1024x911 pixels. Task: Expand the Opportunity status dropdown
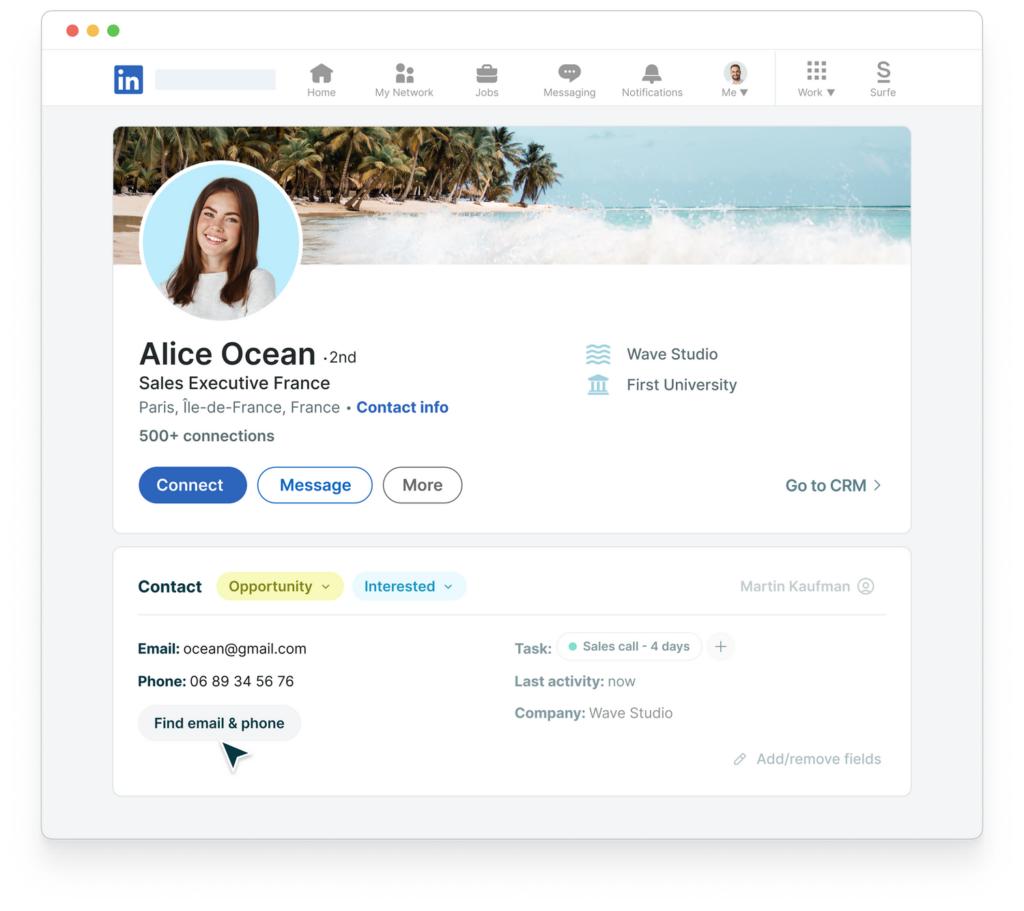tap(279, 586)
